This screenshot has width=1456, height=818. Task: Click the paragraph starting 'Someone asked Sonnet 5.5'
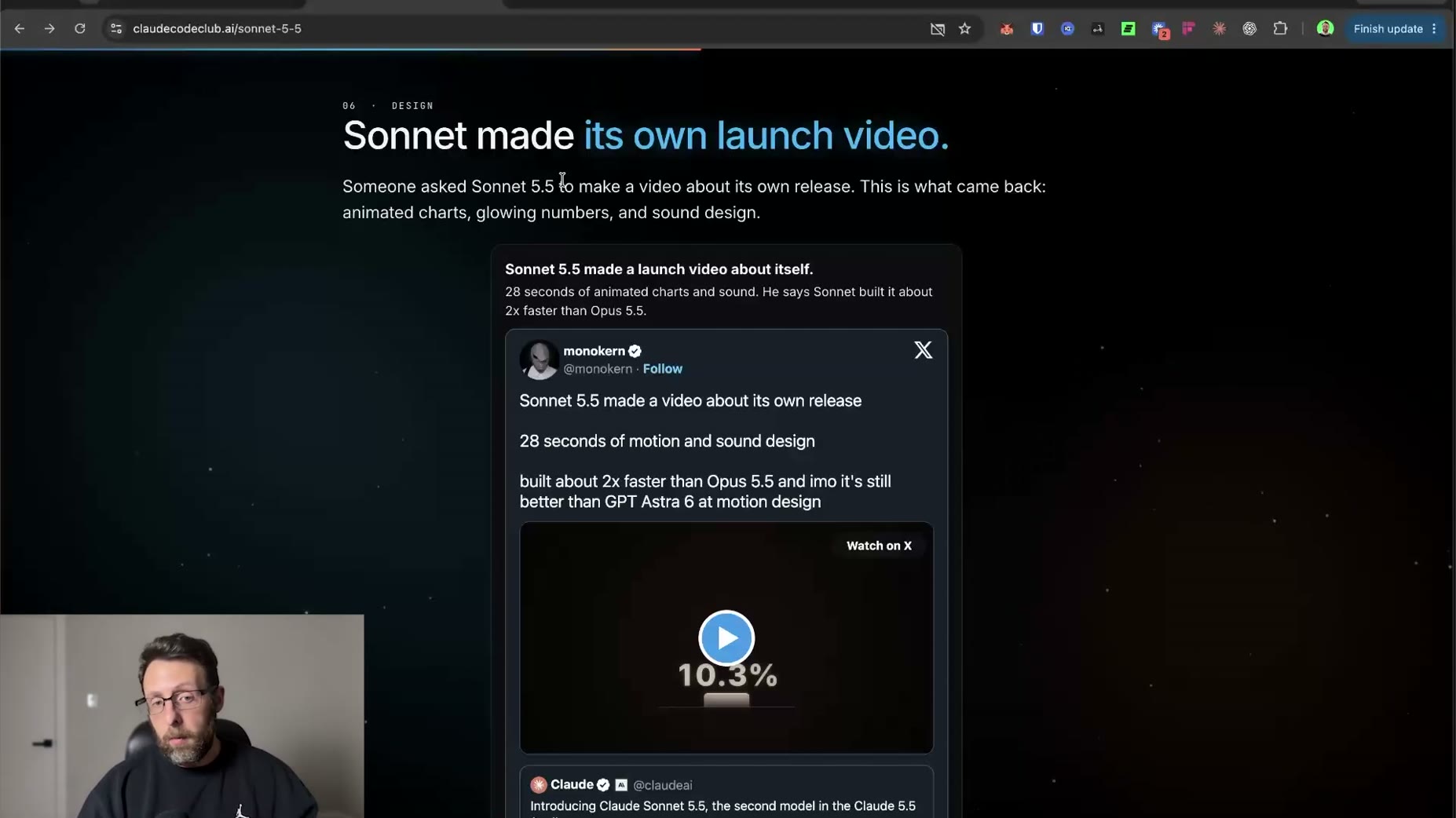click(694, 199)
